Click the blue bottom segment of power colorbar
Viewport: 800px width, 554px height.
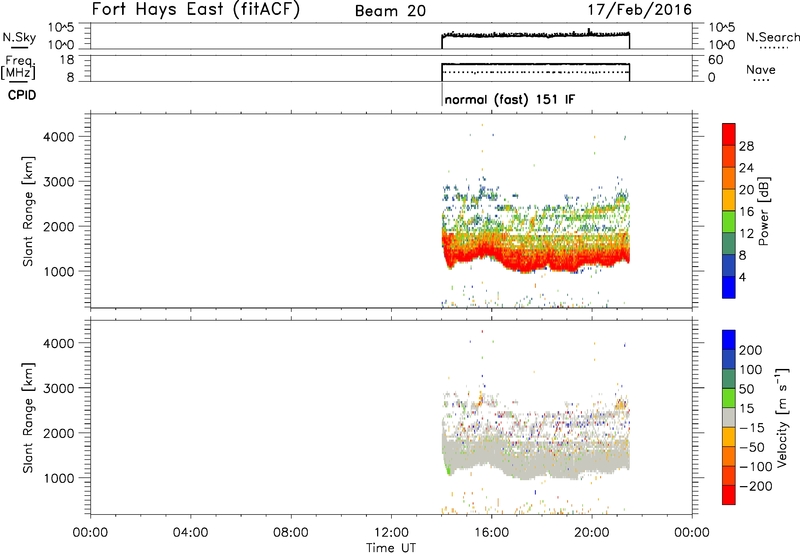(x=729, y=287)
